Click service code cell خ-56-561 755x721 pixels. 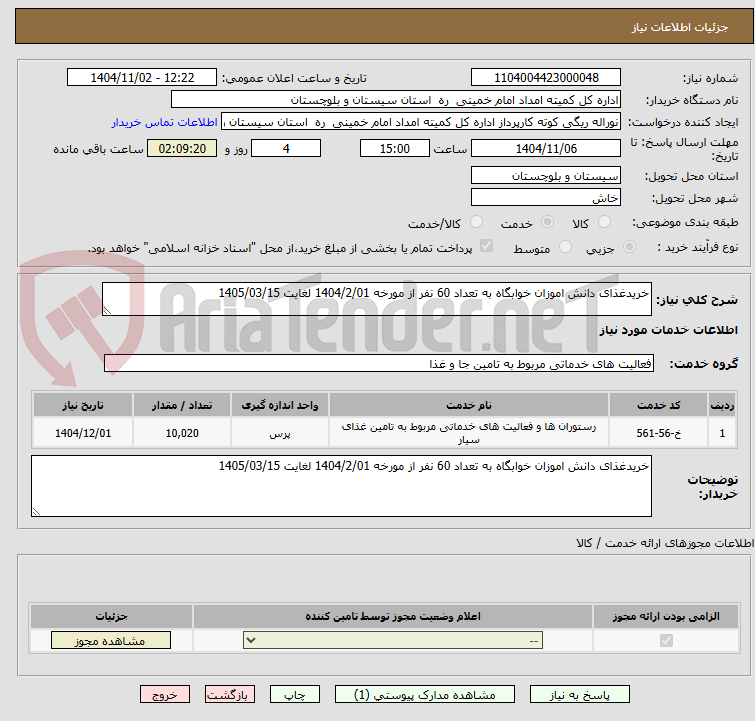658,433
